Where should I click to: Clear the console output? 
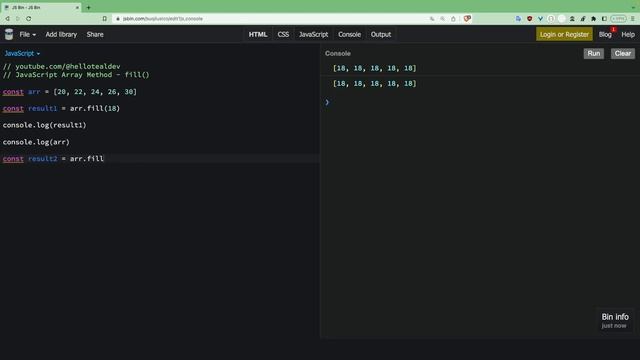tap(622, 53)
